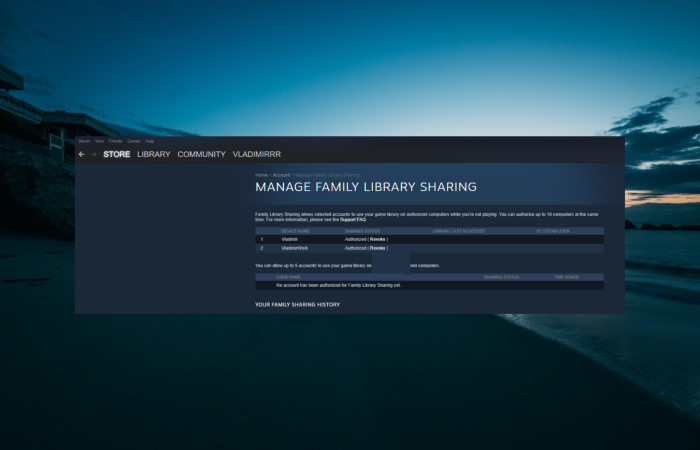Switch to the LIBRARY tab
This screenshot has height=450, width=700.
click(154, 154)
